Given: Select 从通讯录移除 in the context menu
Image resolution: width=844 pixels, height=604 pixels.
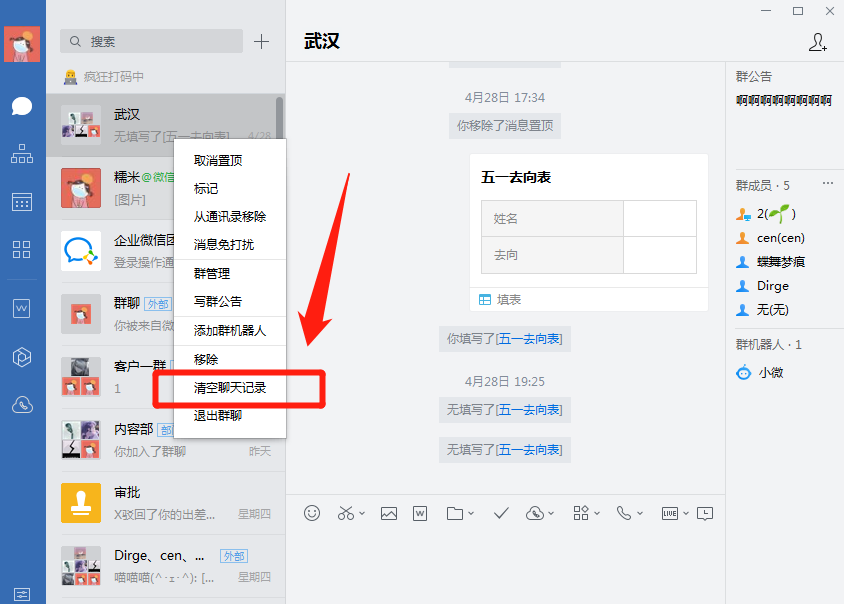Looking at the screenshot, I should click(230, 216).
